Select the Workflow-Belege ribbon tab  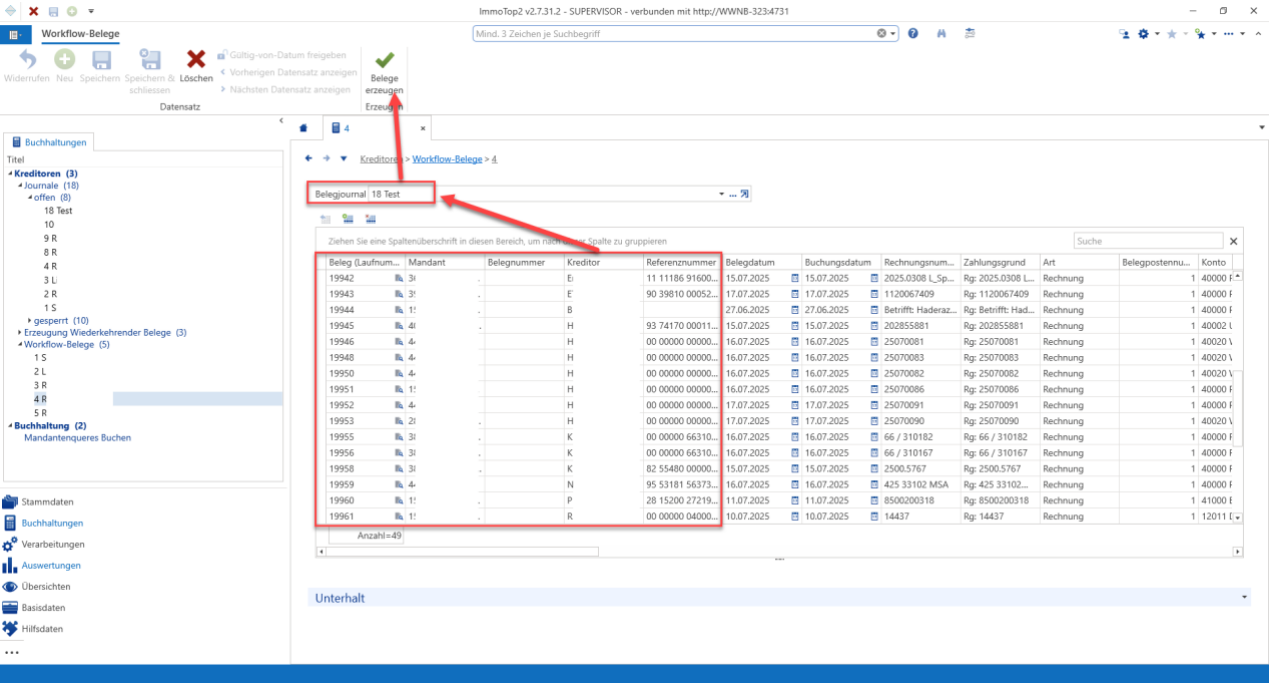80,34
